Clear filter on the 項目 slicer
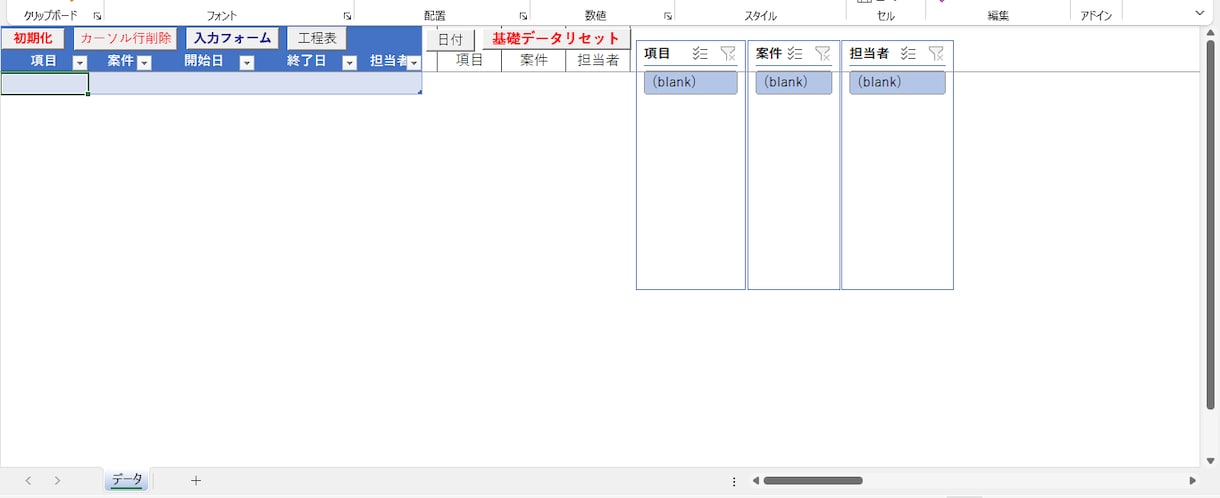 point(728,54)
